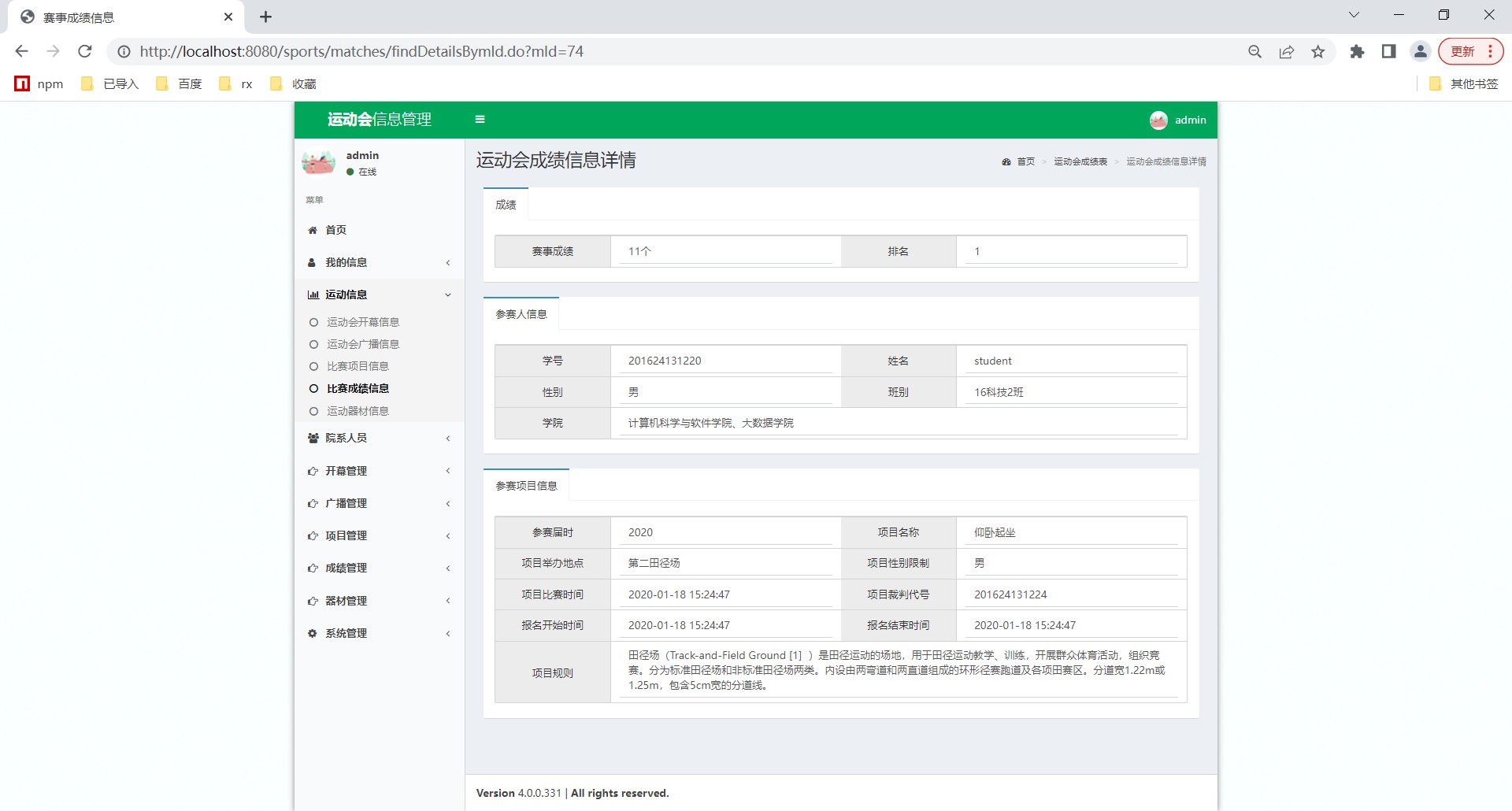Expand the 开幕管理 menu chevron
This screenshot has height=811, width=1512.
point(448,471)
